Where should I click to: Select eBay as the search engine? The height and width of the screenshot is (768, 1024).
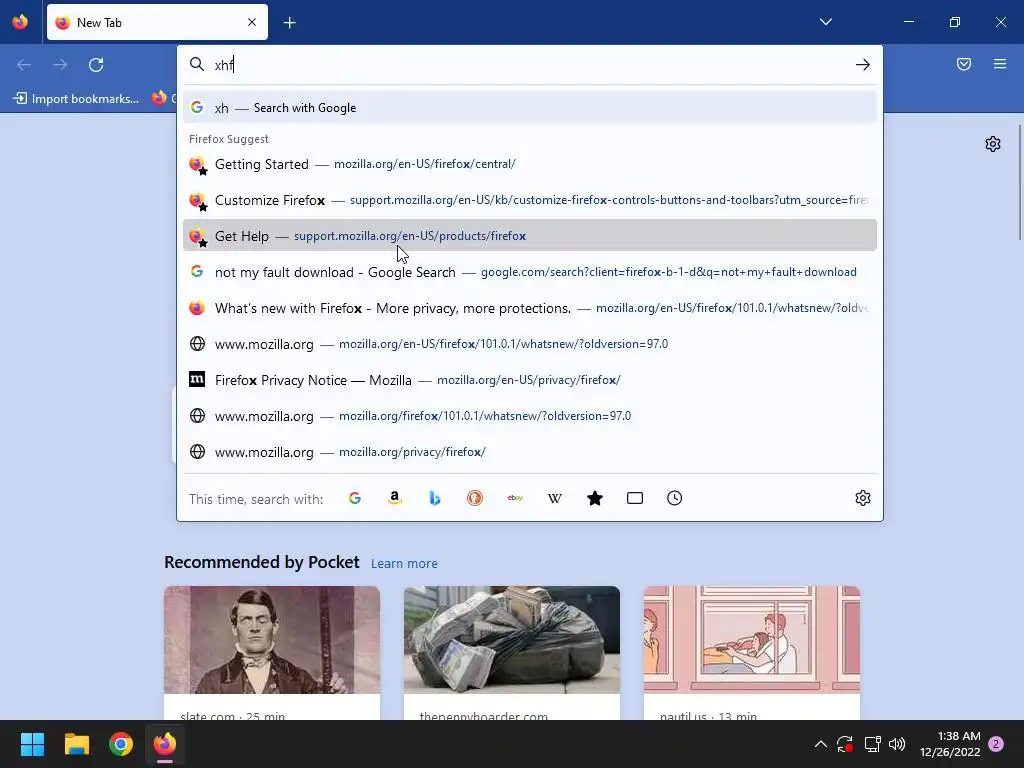point(515,498)
